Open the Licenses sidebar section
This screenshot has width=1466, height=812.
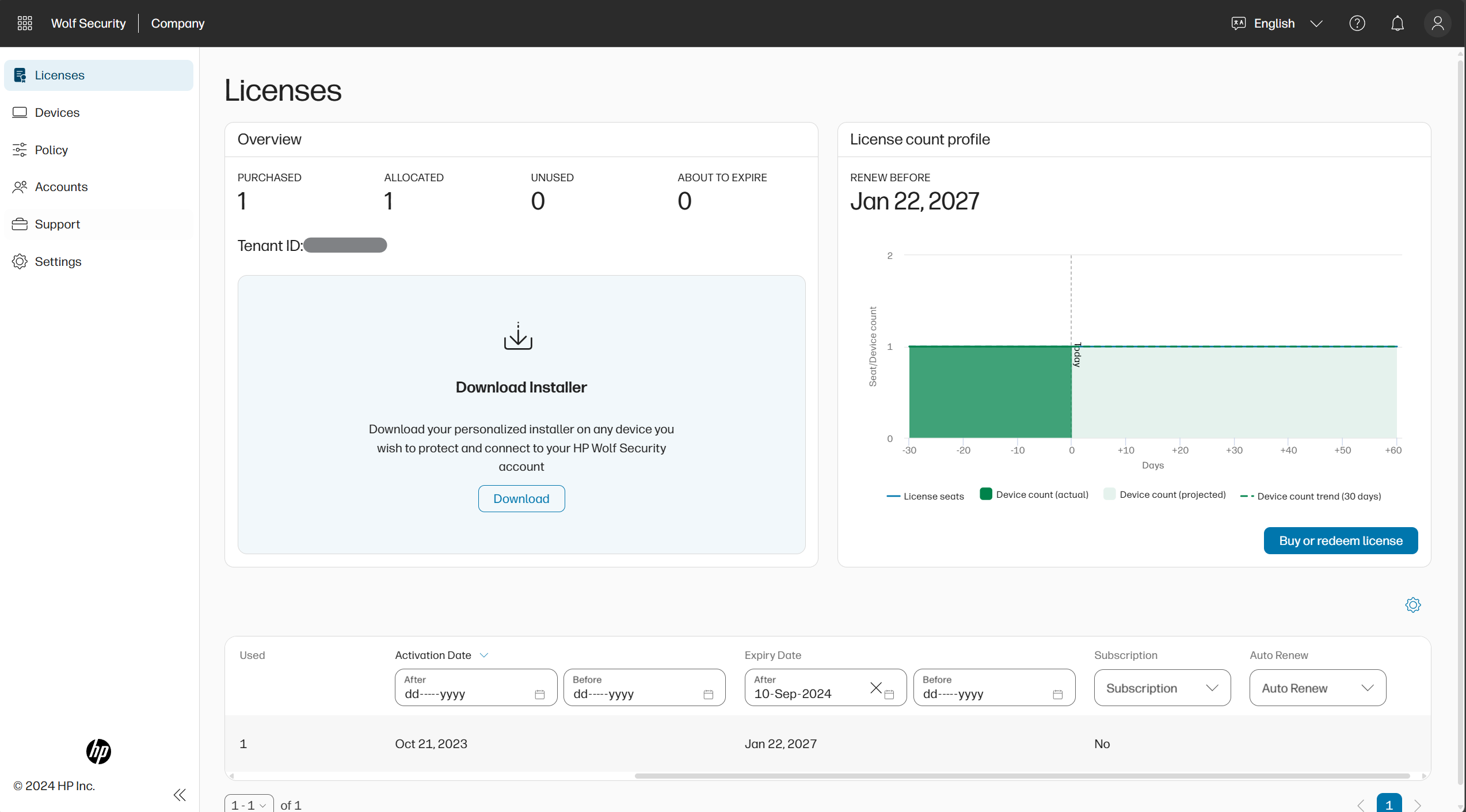[x=98, y=75]
